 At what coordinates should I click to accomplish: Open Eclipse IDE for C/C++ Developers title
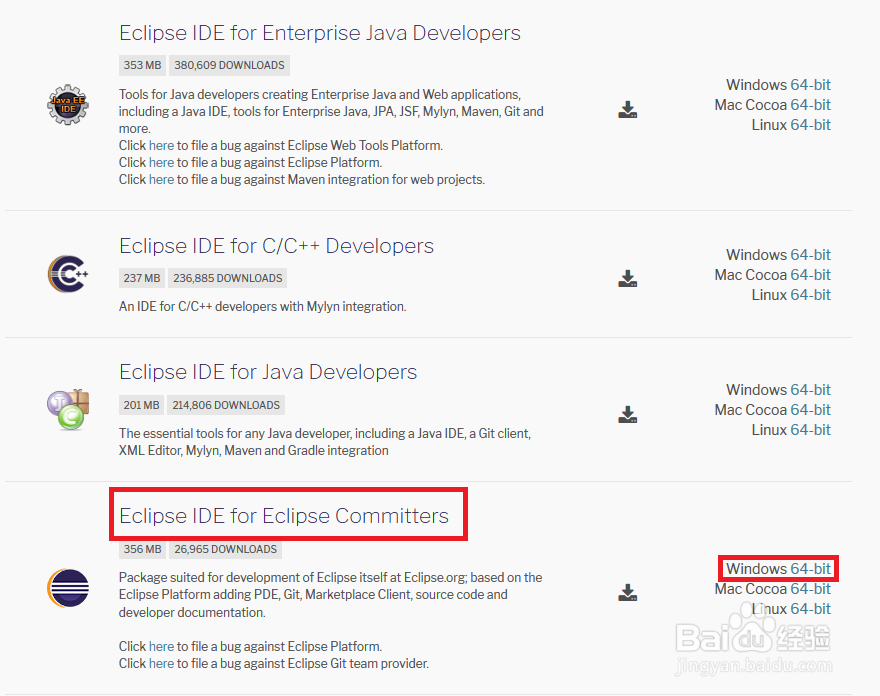[276, 246]
